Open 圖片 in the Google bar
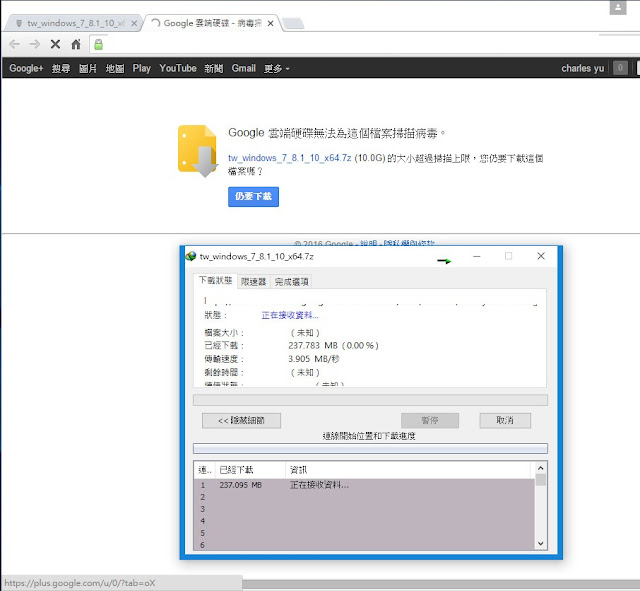Screen dimensions: 640x591 (88, 68)
